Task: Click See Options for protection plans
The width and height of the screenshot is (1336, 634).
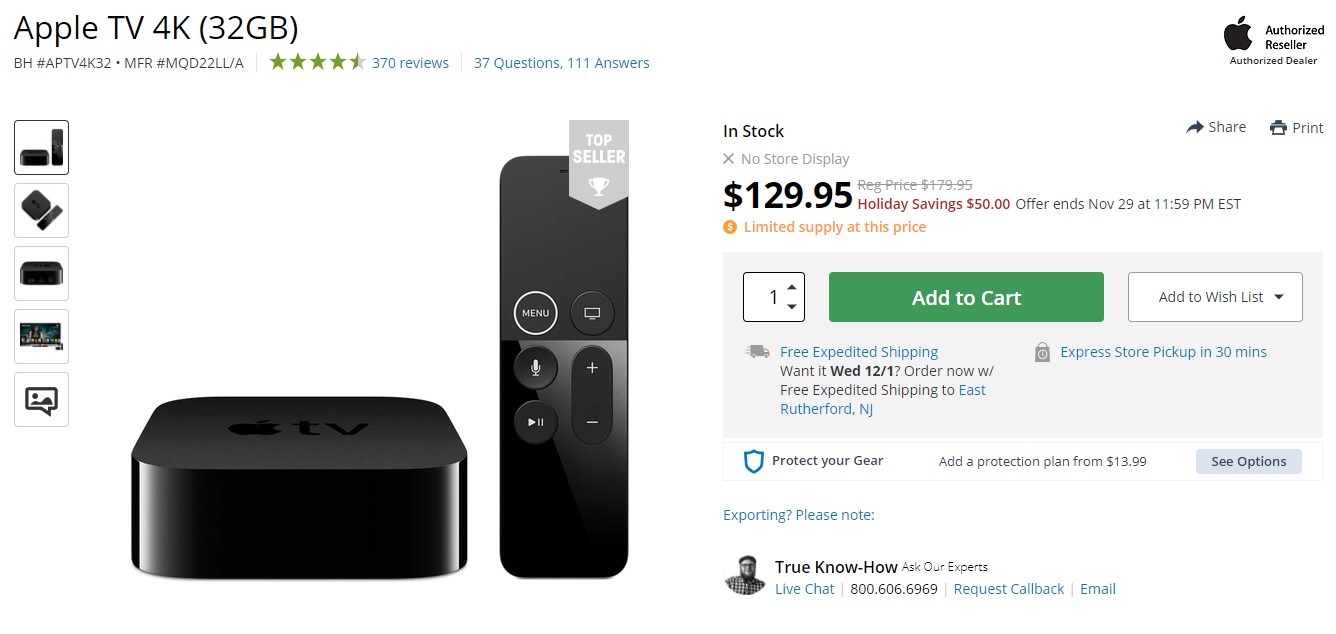Action: pyautogui.click(x=1248, y=461)
